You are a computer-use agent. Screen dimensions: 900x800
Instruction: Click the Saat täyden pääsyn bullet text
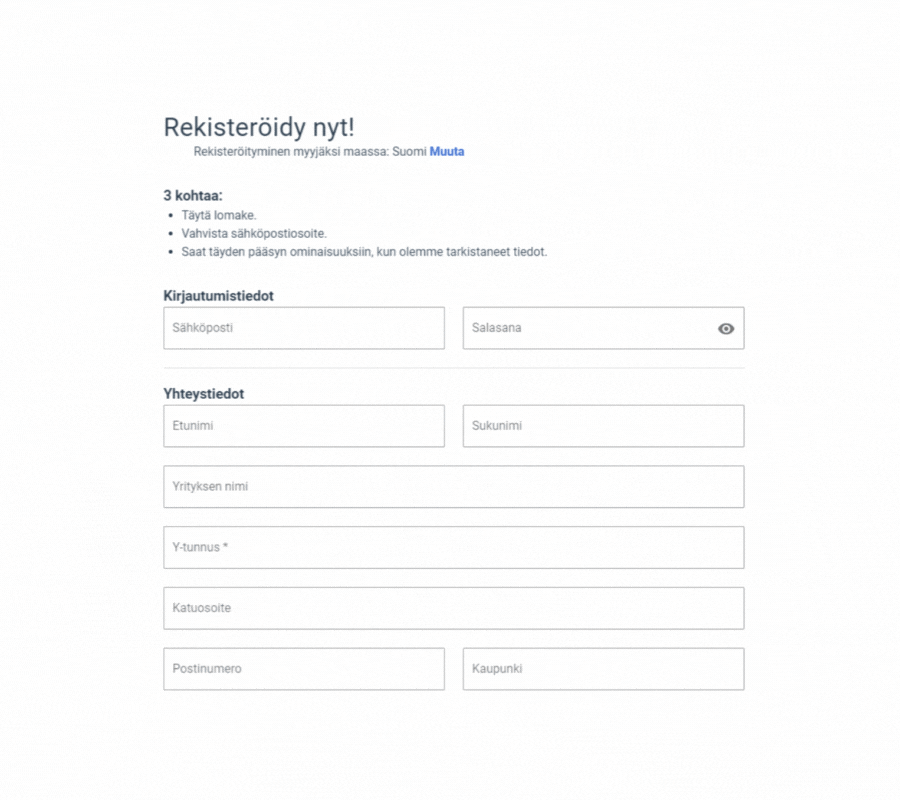[x=364, y=252]
